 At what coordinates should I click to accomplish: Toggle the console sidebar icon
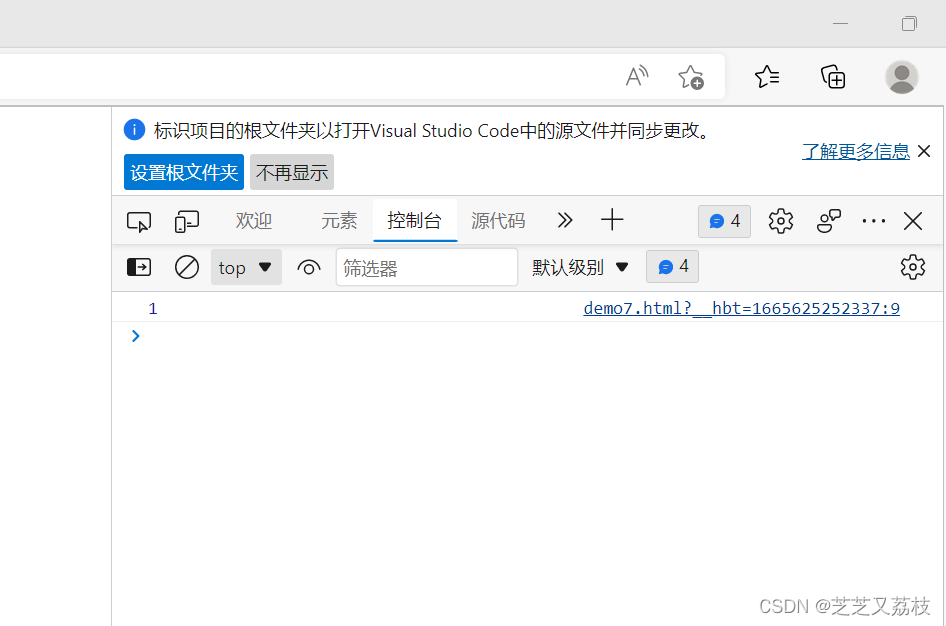coord(139,267)
